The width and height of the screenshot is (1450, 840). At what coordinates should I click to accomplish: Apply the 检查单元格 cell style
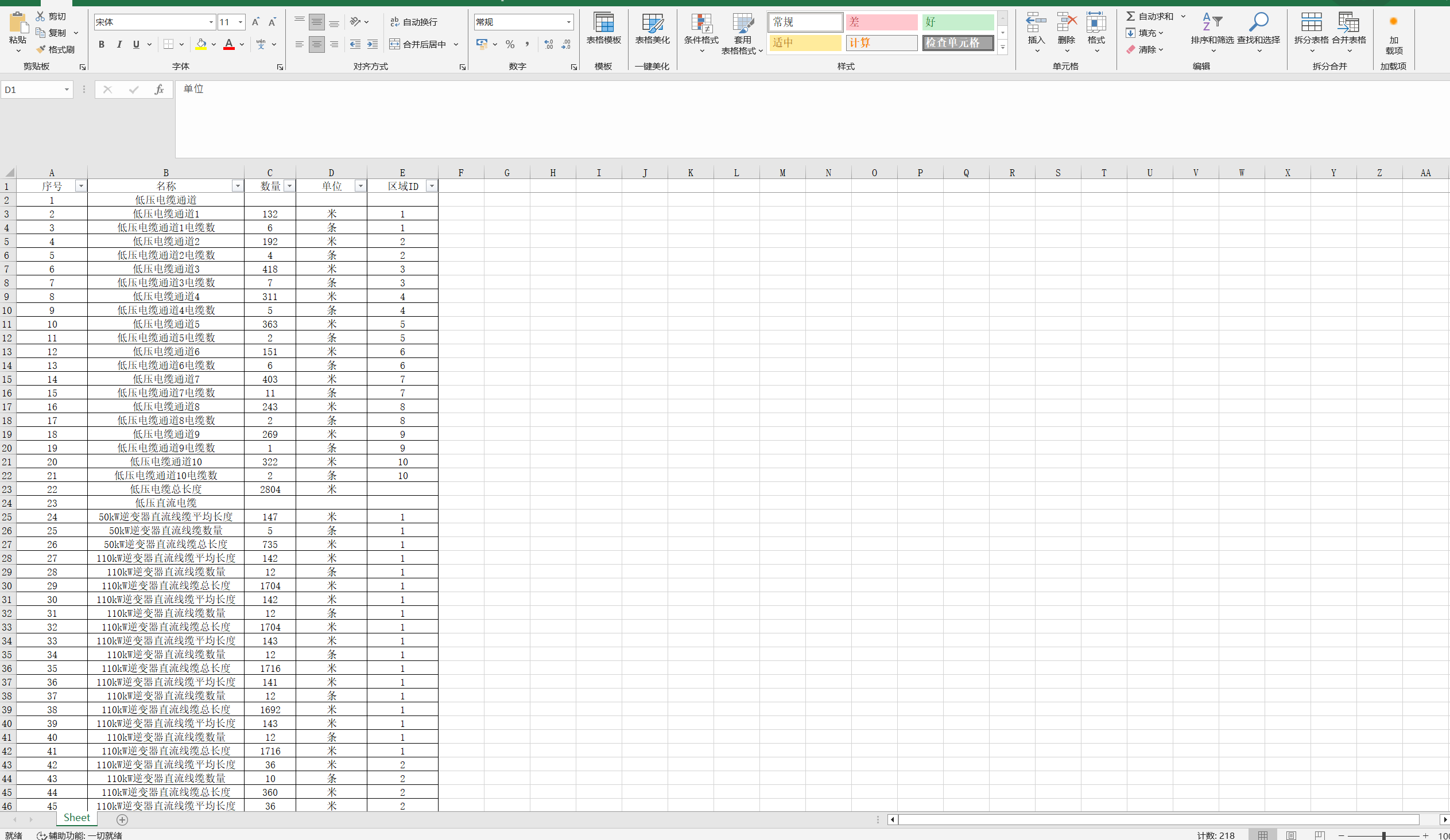958,42
